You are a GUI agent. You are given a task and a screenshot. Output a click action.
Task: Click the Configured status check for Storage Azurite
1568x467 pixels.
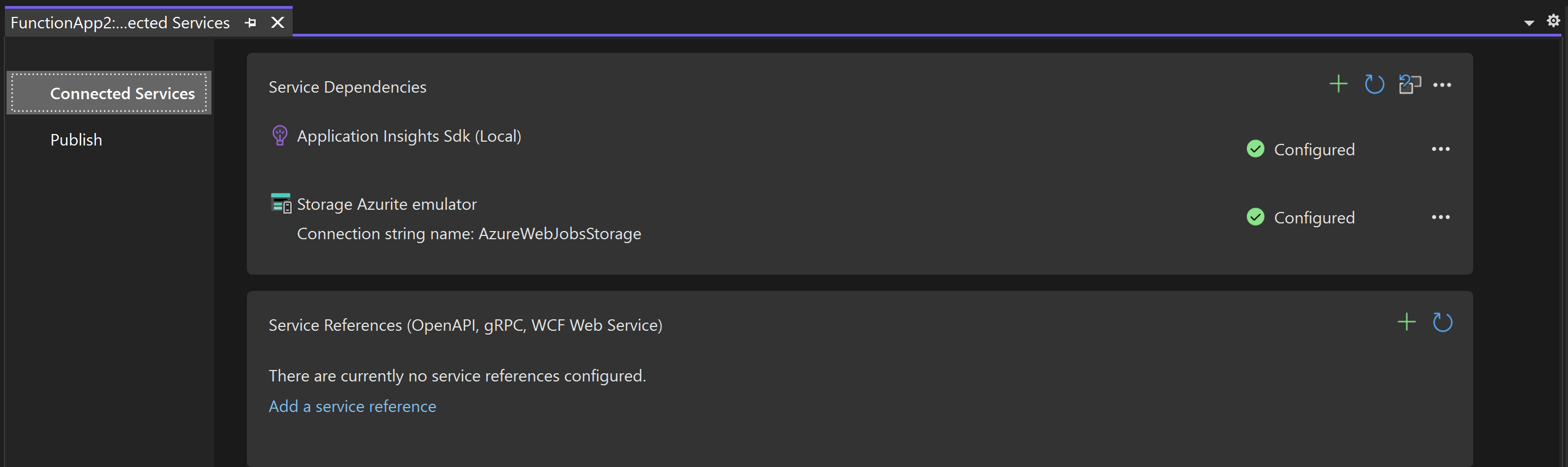click(x=1255, y=217)
